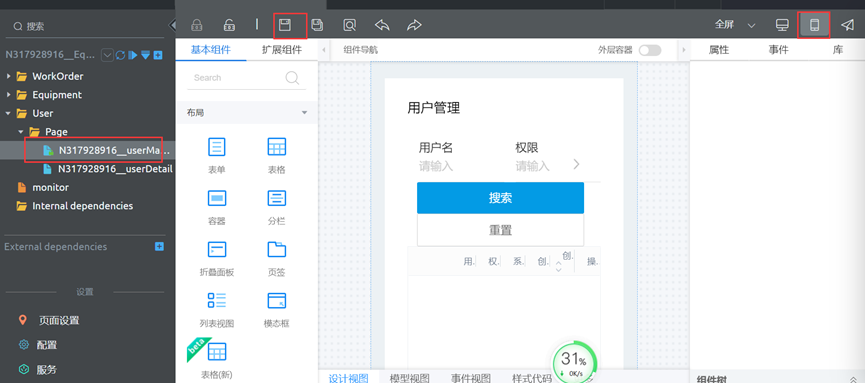Select the 表格 table component
This screenshot has height=383, width=865.
pyautogui.click(x=277, y=155)
